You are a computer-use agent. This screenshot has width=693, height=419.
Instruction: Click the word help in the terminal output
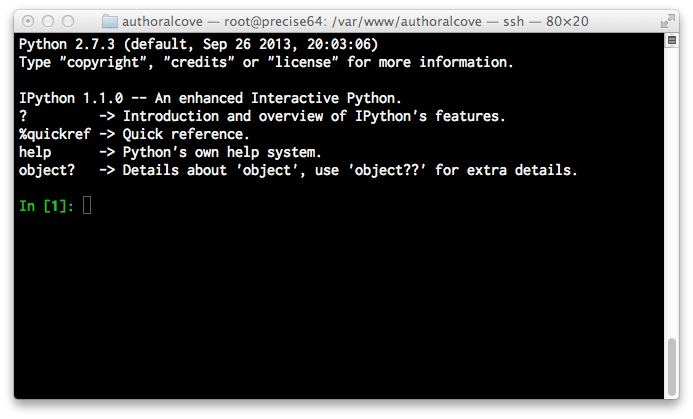(36, 152)
